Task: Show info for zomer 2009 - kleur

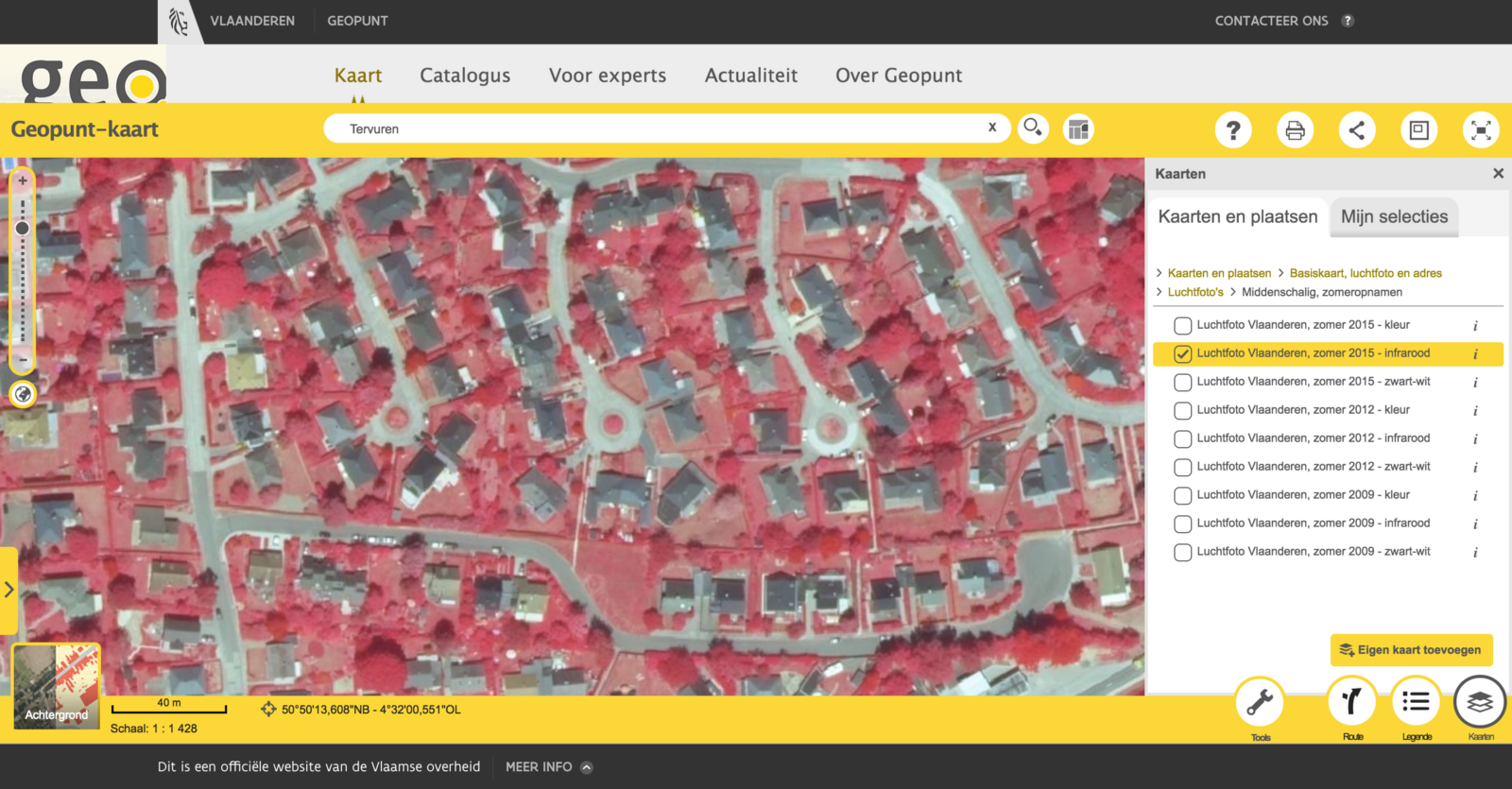Action: click(x=1475, y=496)
